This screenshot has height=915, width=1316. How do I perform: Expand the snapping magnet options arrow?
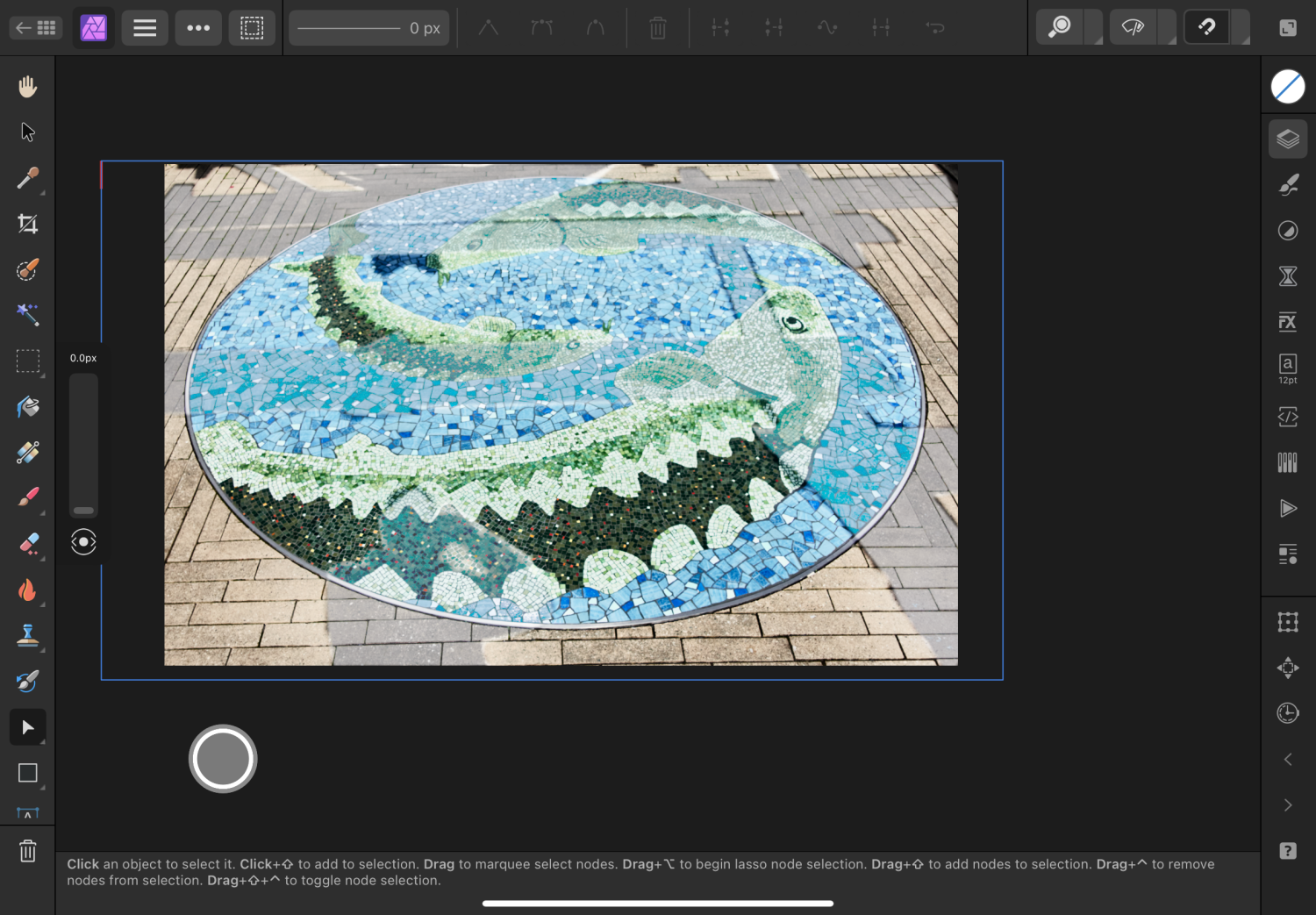pyautogui.click(x=1241, y=27)
